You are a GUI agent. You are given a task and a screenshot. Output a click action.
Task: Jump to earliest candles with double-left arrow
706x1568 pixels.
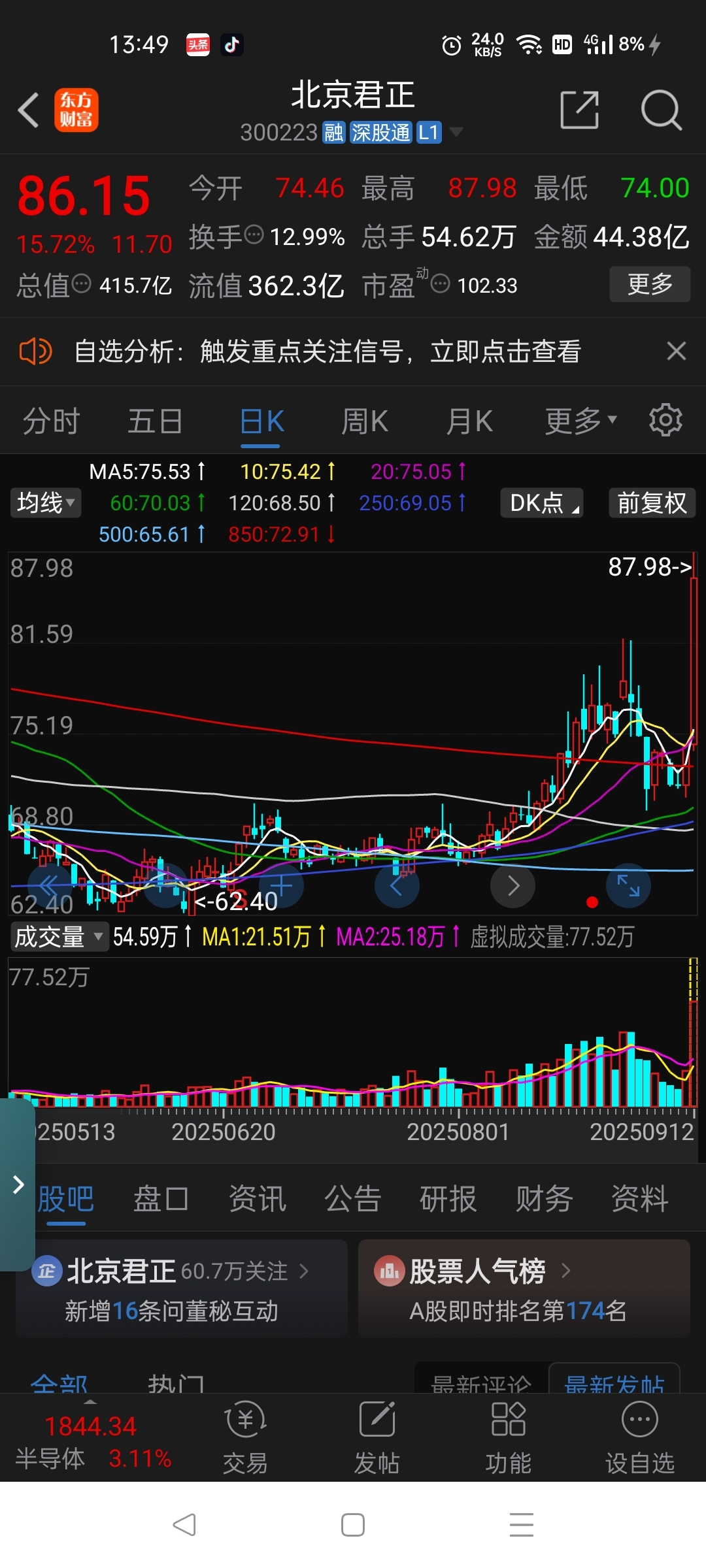click(50, 886)
